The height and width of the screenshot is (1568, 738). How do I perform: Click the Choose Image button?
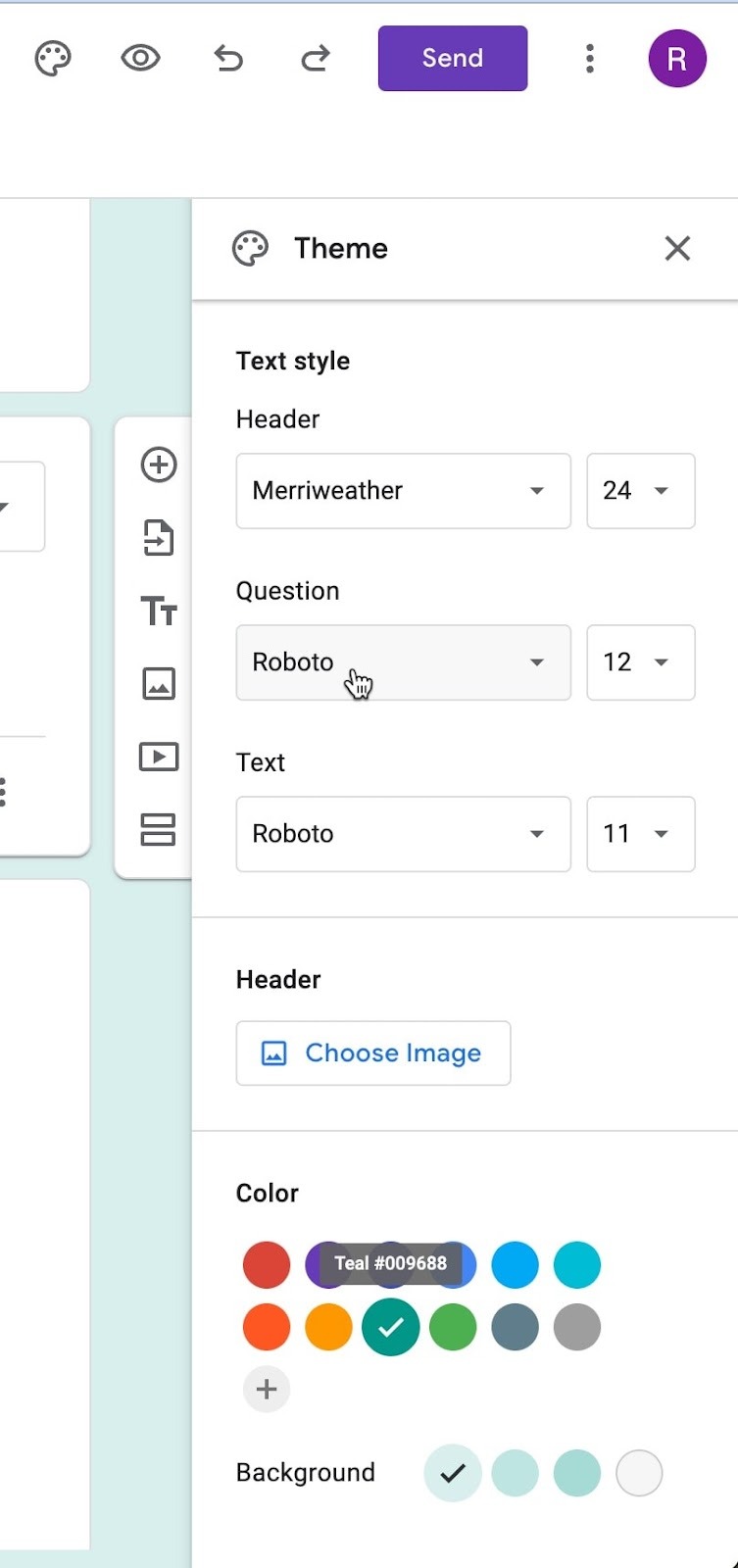(x=373, y=1053)
